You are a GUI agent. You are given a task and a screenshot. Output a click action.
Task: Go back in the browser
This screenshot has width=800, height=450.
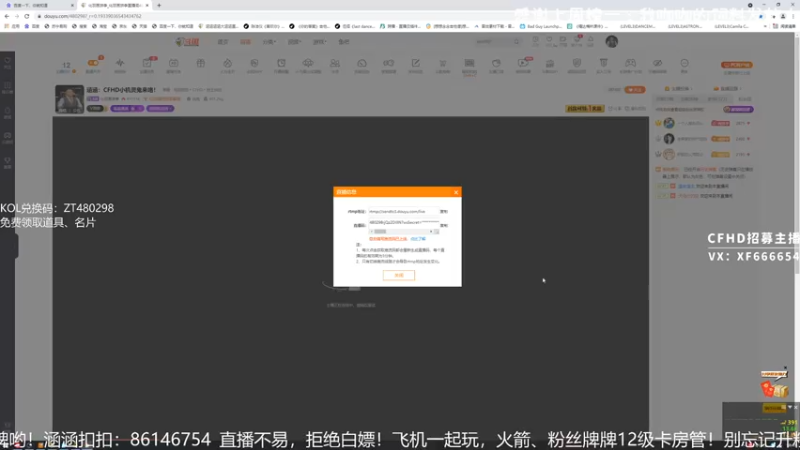point(7,16)
